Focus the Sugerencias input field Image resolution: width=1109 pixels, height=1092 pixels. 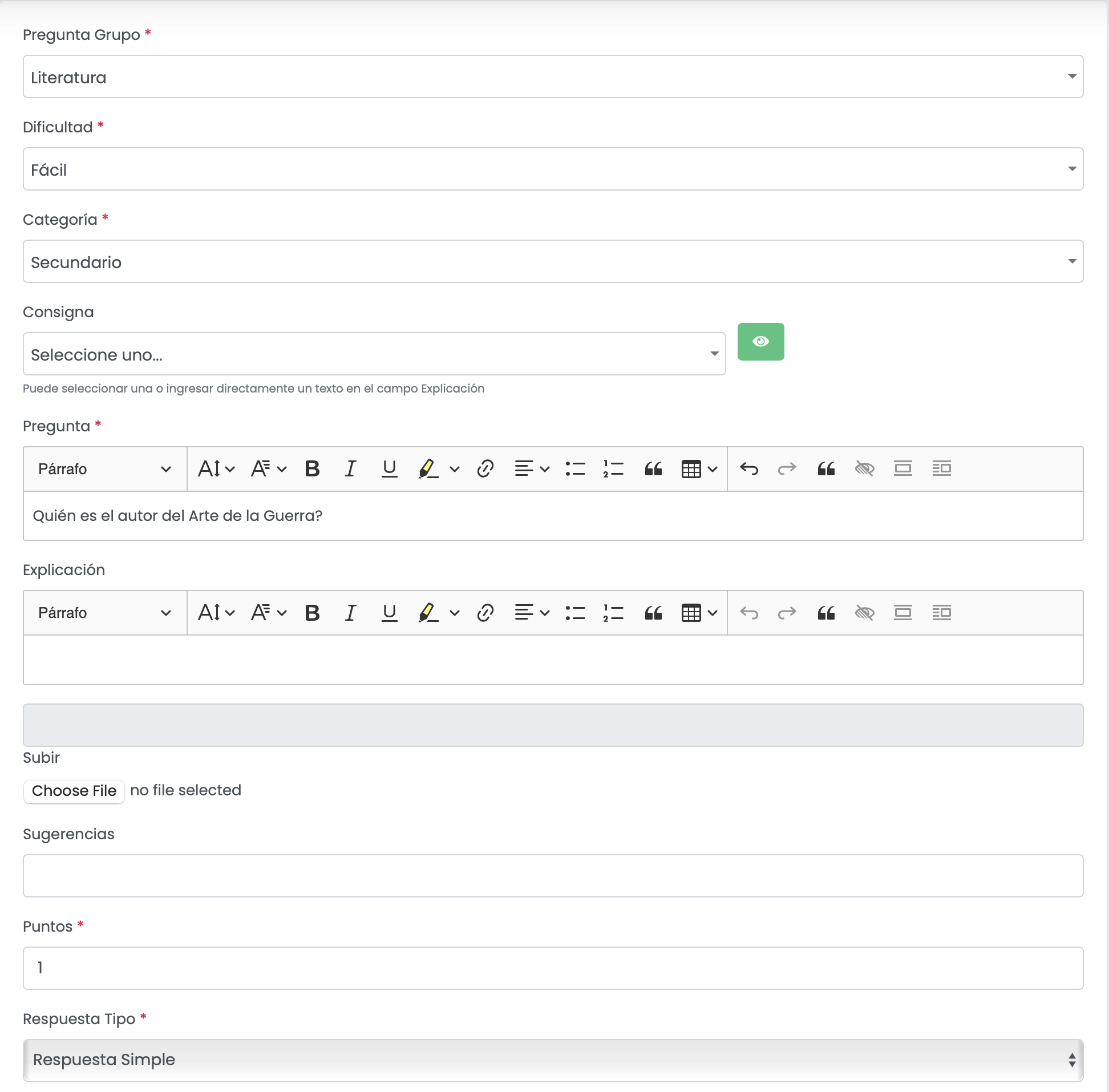(x=553, y=876)
